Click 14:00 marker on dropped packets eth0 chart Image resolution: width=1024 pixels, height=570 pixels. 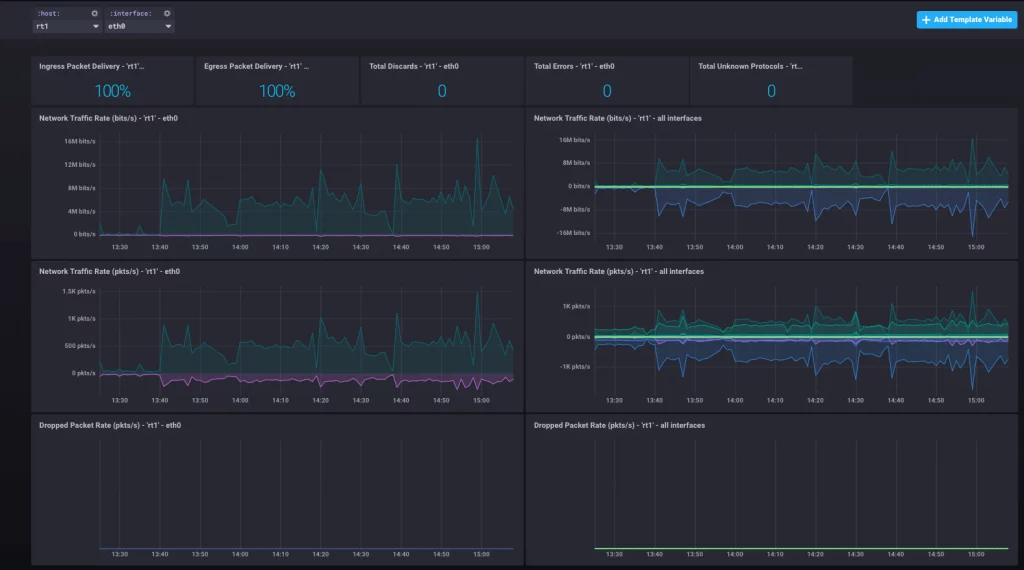pyautogui.click(x=240, y=554)
